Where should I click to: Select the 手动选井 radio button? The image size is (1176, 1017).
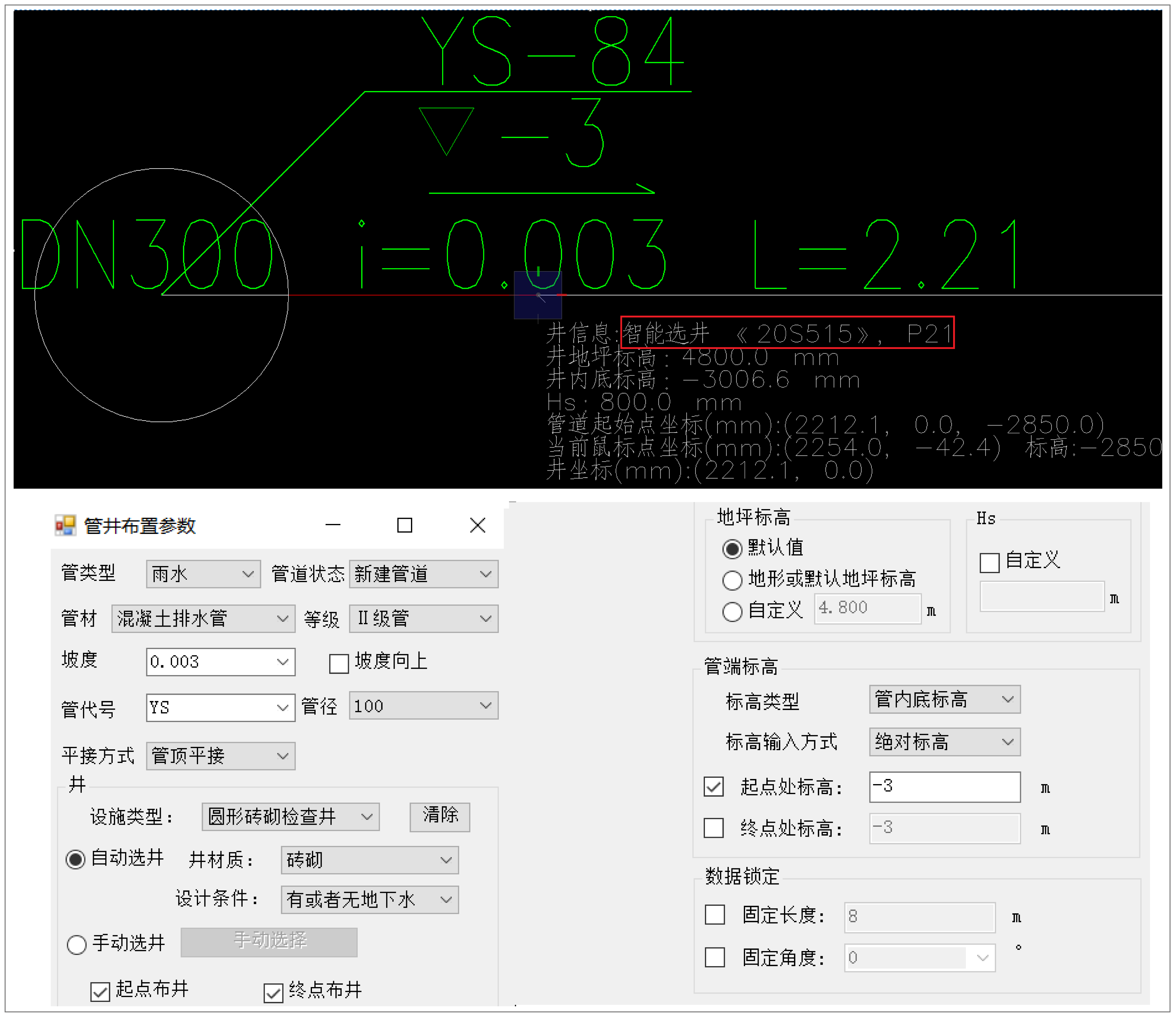click(77, 945)
